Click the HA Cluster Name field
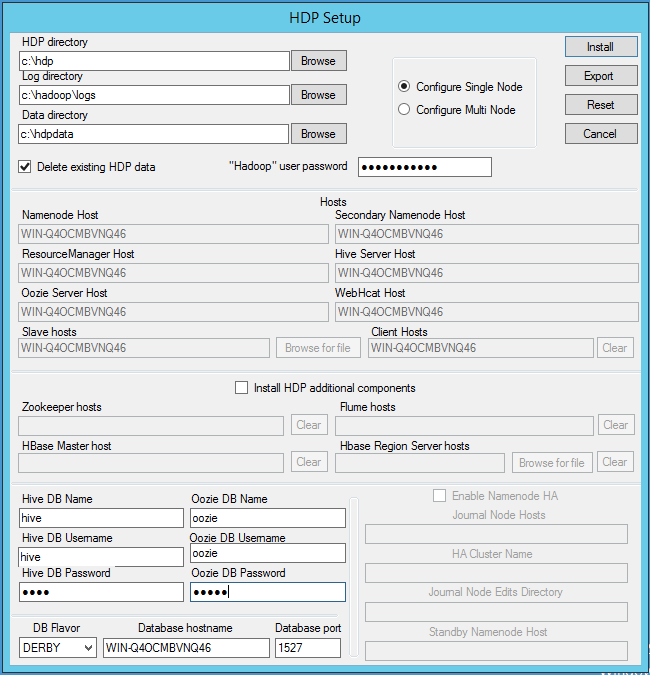650x675 pixels. pos(496,573)
